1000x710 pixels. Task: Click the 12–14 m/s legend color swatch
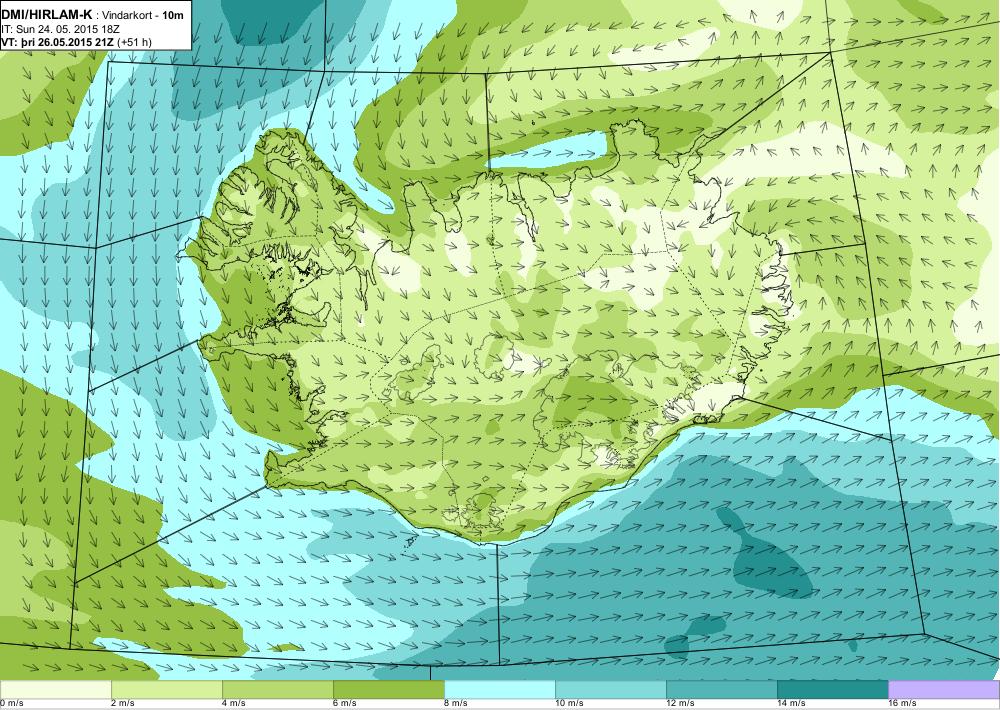point(721,690)
